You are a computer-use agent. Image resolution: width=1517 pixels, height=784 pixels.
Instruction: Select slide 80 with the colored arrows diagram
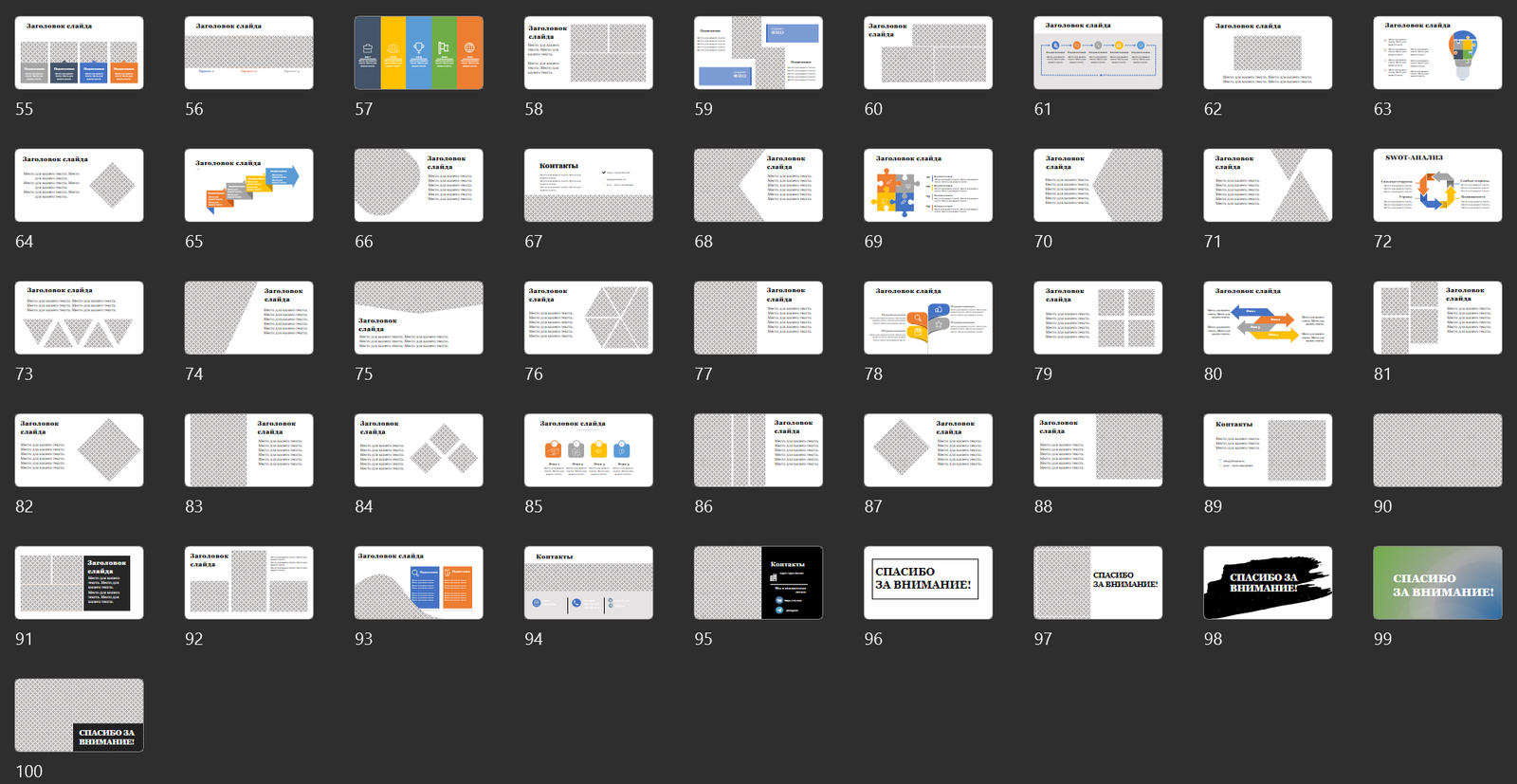[x=1268, y=318]
